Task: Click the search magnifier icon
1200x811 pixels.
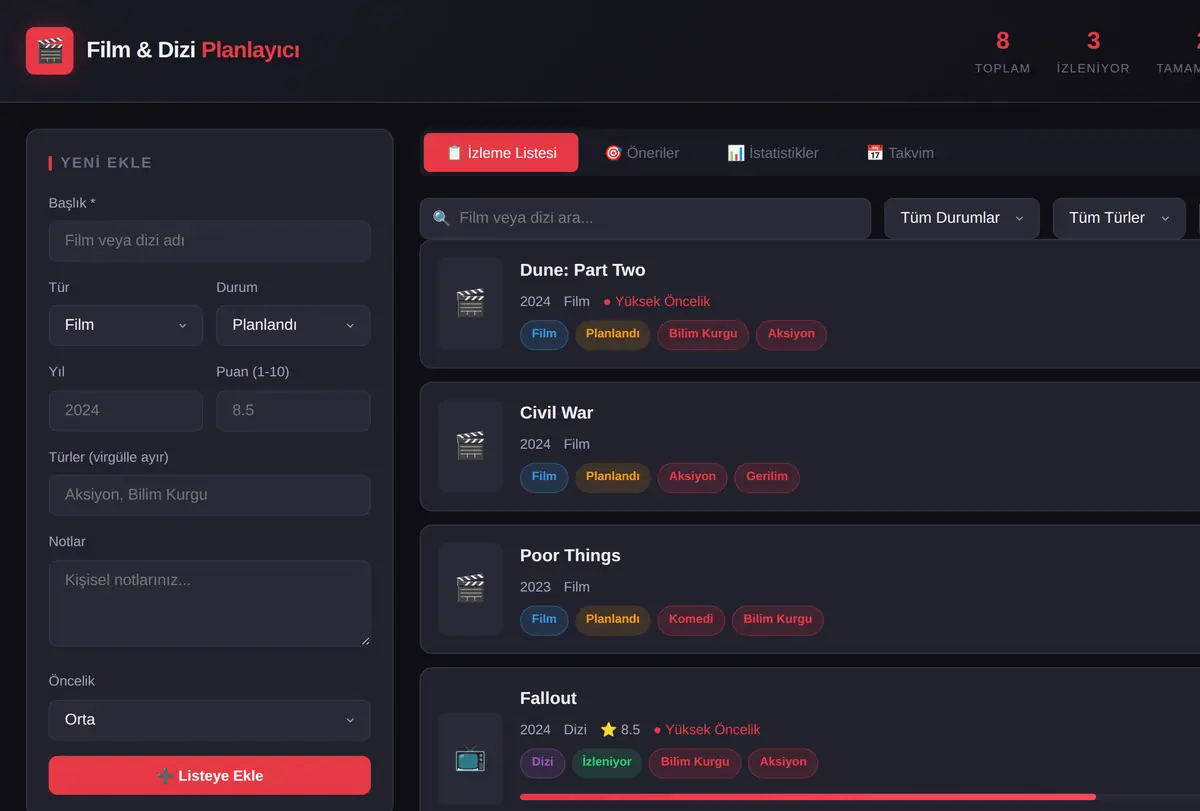Action: click(x=441, y=218)
